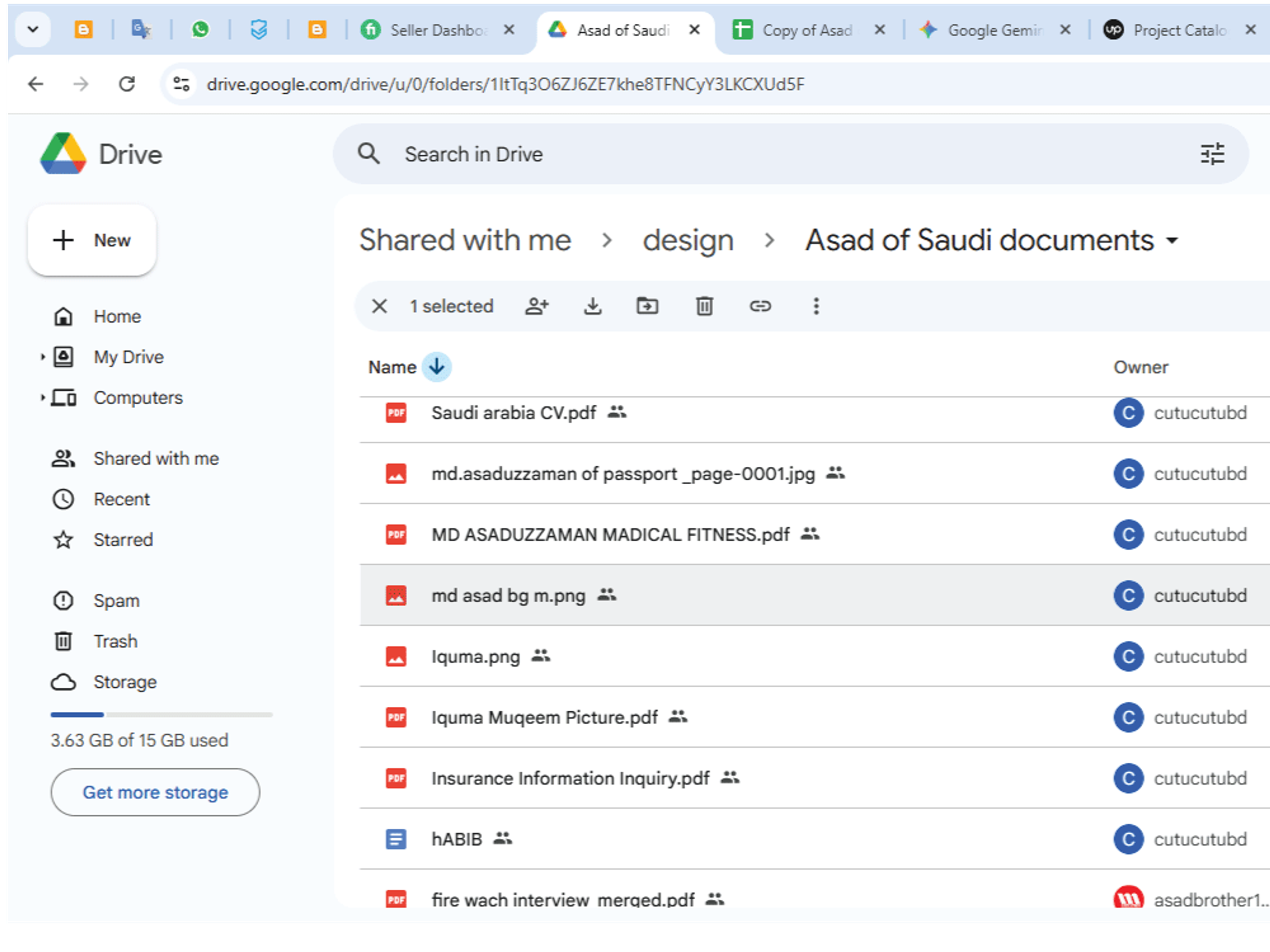Screen dimensions: 1270x952
Task: Clear selection with the X icon
Action: (379, 306)
